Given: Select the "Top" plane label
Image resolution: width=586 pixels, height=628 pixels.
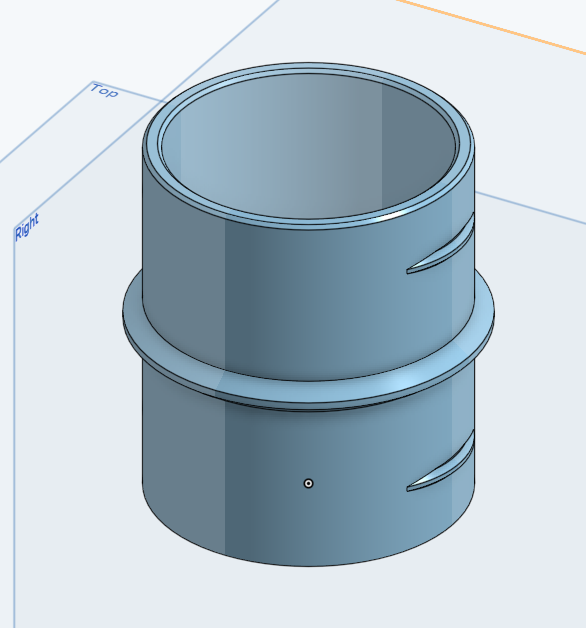Looking at the screenshot, I should tap(104, 91).
